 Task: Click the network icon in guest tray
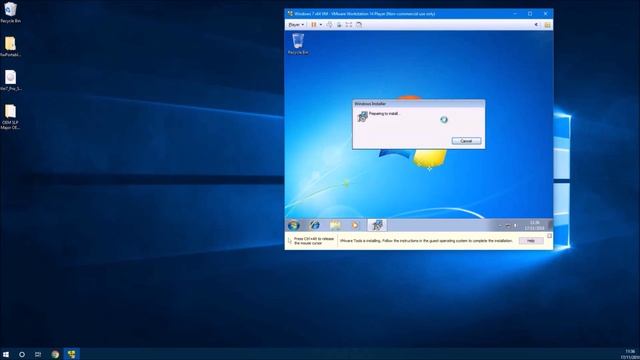(x=508, y=225)
